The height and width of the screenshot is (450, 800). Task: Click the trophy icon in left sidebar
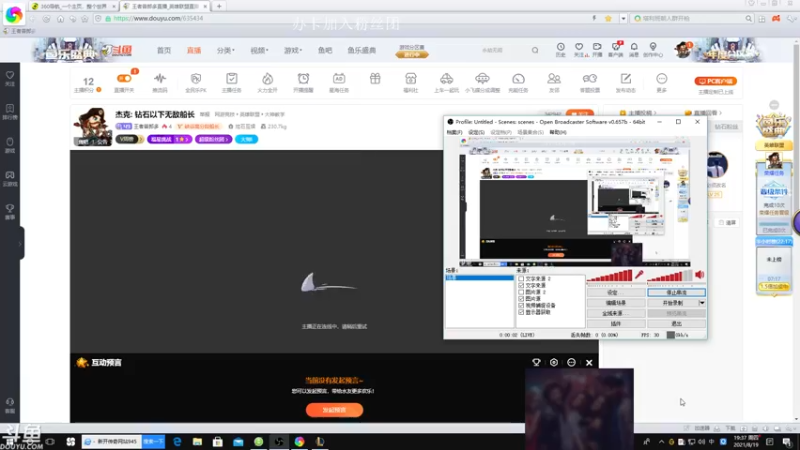pos(10,208)
